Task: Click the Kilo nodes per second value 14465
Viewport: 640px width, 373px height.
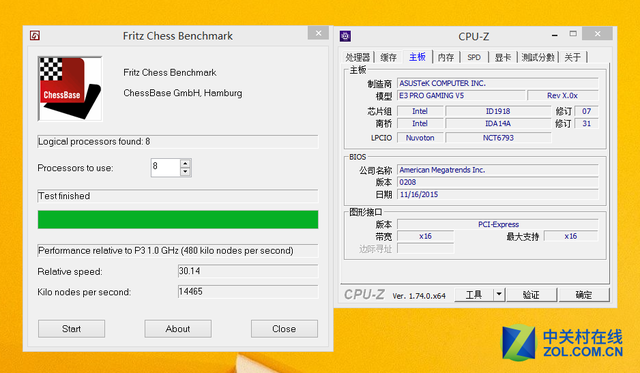Action: tap(248, 291)
